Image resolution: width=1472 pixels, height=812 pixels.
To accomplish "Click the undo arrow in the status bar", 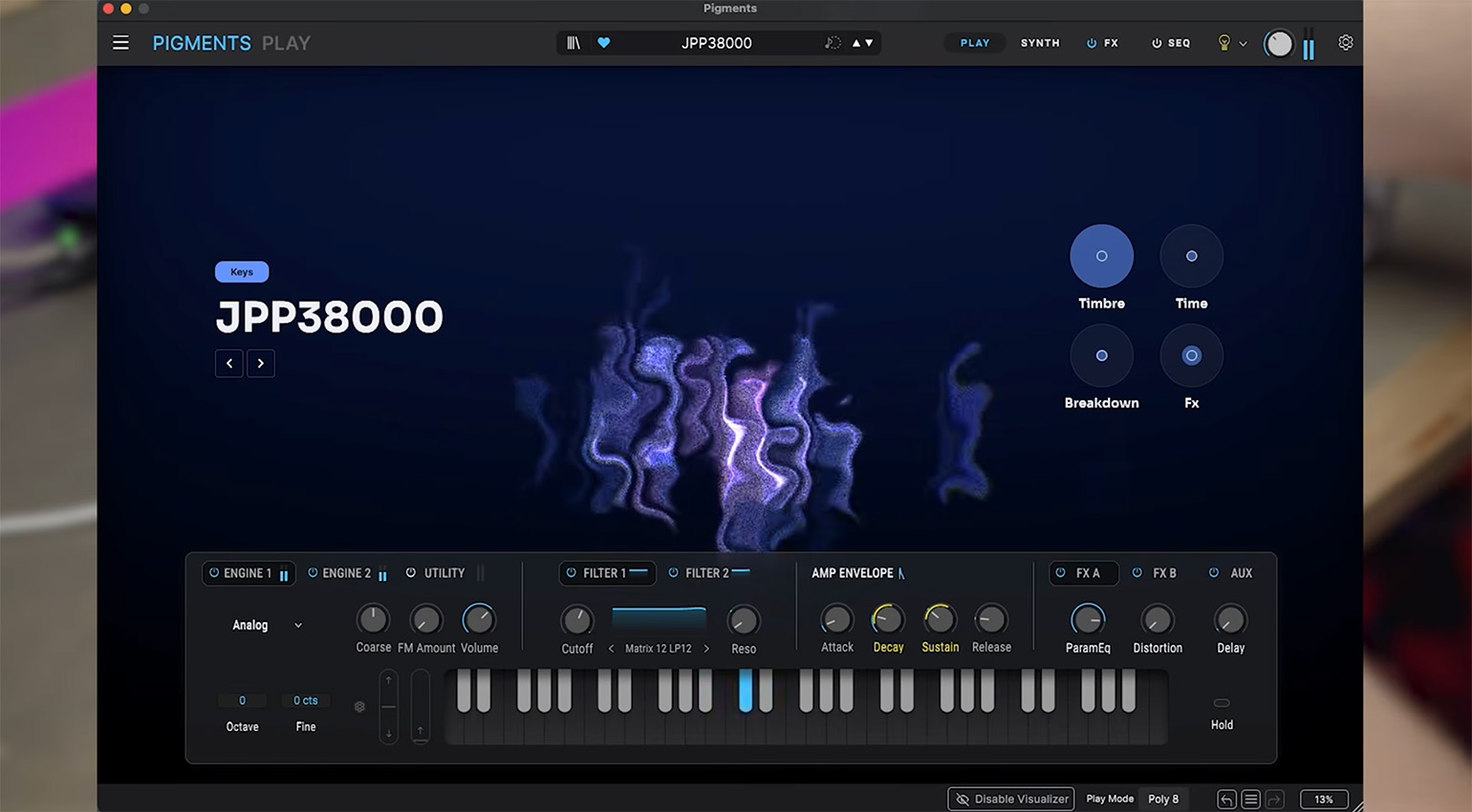I will click(x=1227, y=800).
